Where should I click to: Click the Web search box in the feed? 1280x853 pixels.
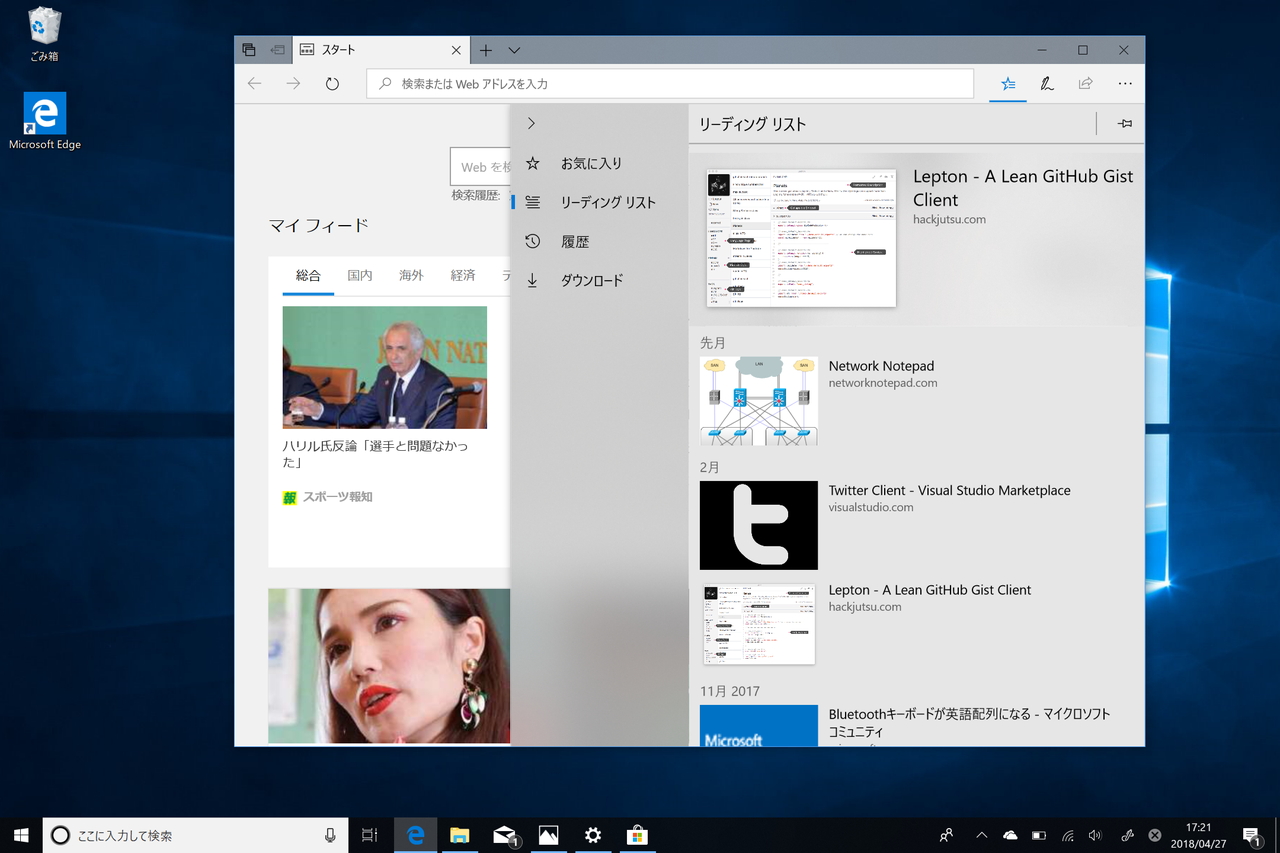[481, 167]
